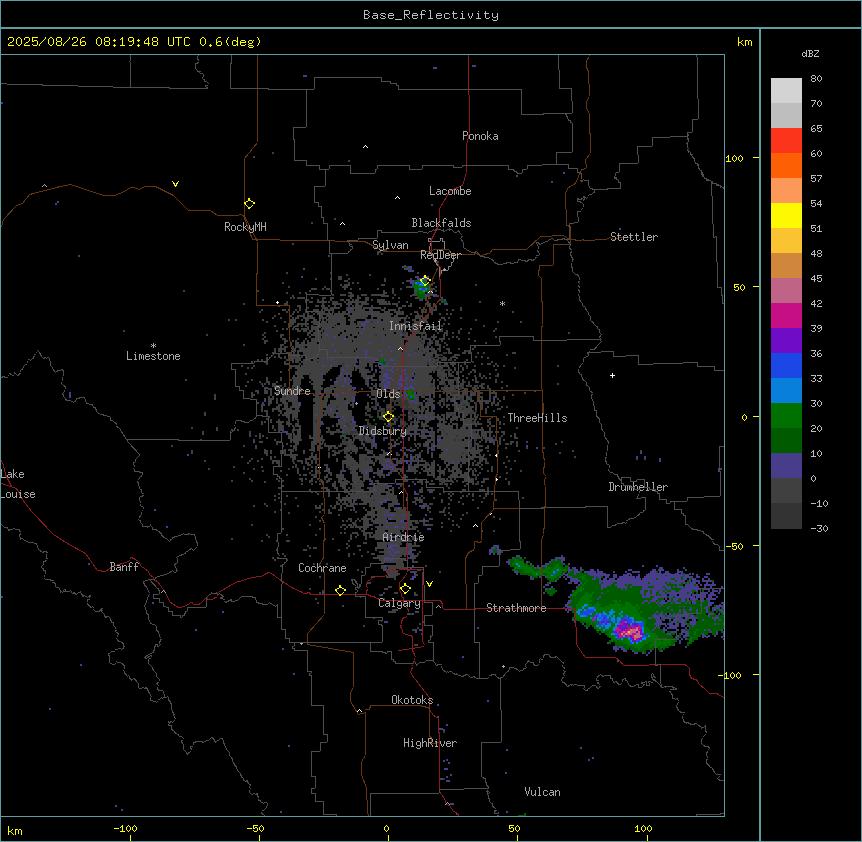Image resolution: width=862 pixels, height=842 pixels.
Task: Select the Vulcan label
Action: click(x=543, y=792)
